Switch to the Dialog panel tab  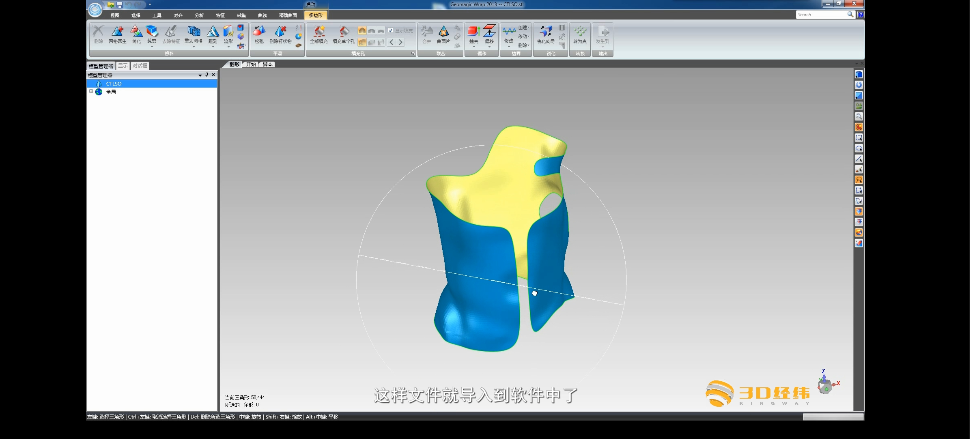[x=140, y=65]
